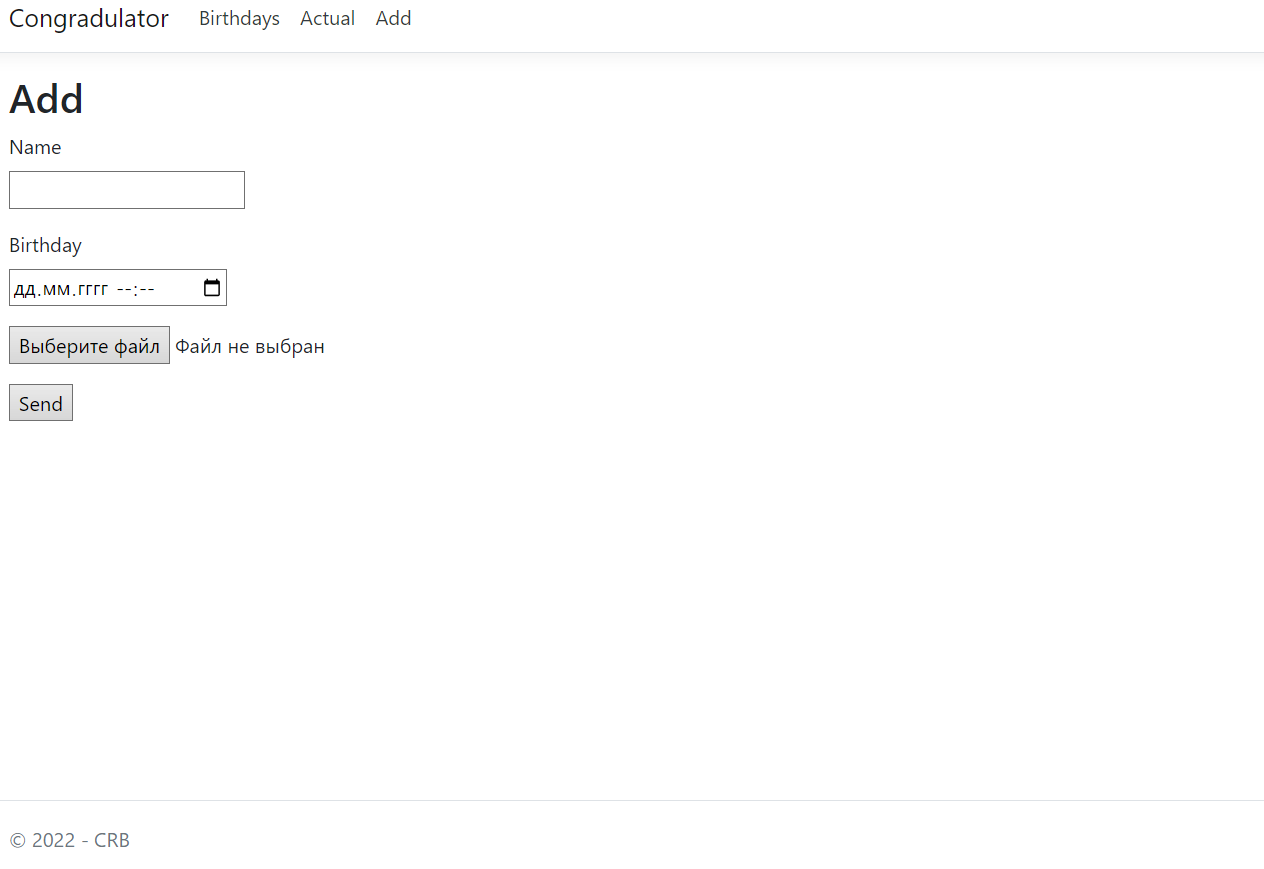The height and width of the screenshot is (869, 1264).
Task: Open the Birthdays page
Action: click(x=239, y=18)
